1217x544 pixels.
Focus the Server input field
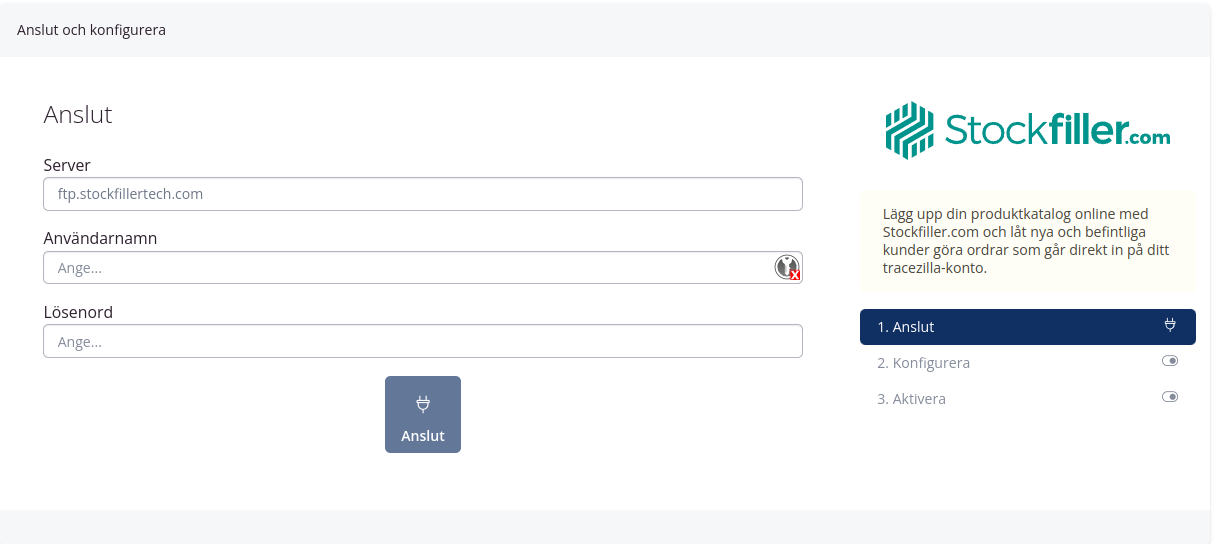[x=422, y=194]
